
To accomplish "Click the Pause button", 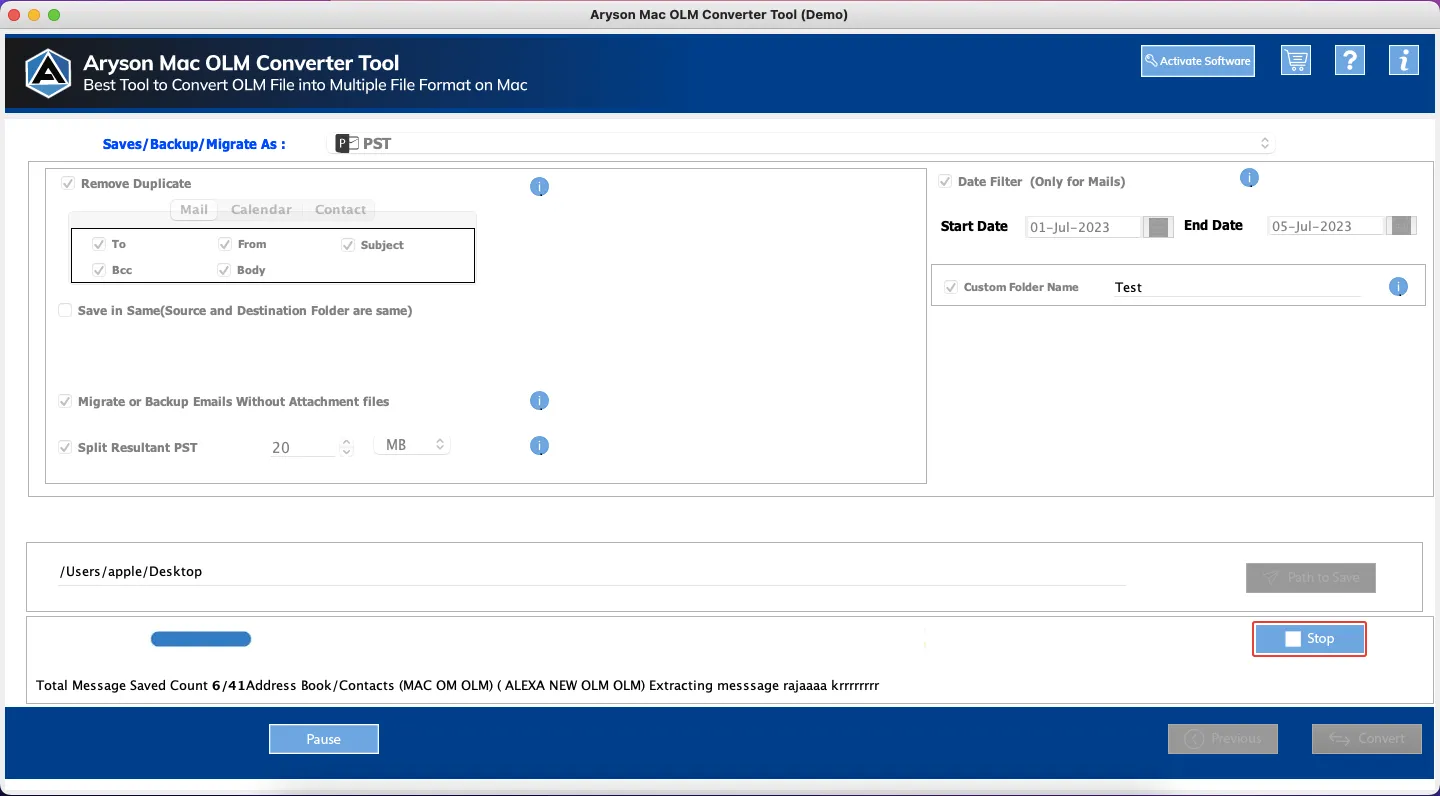I will click(324, 739).
